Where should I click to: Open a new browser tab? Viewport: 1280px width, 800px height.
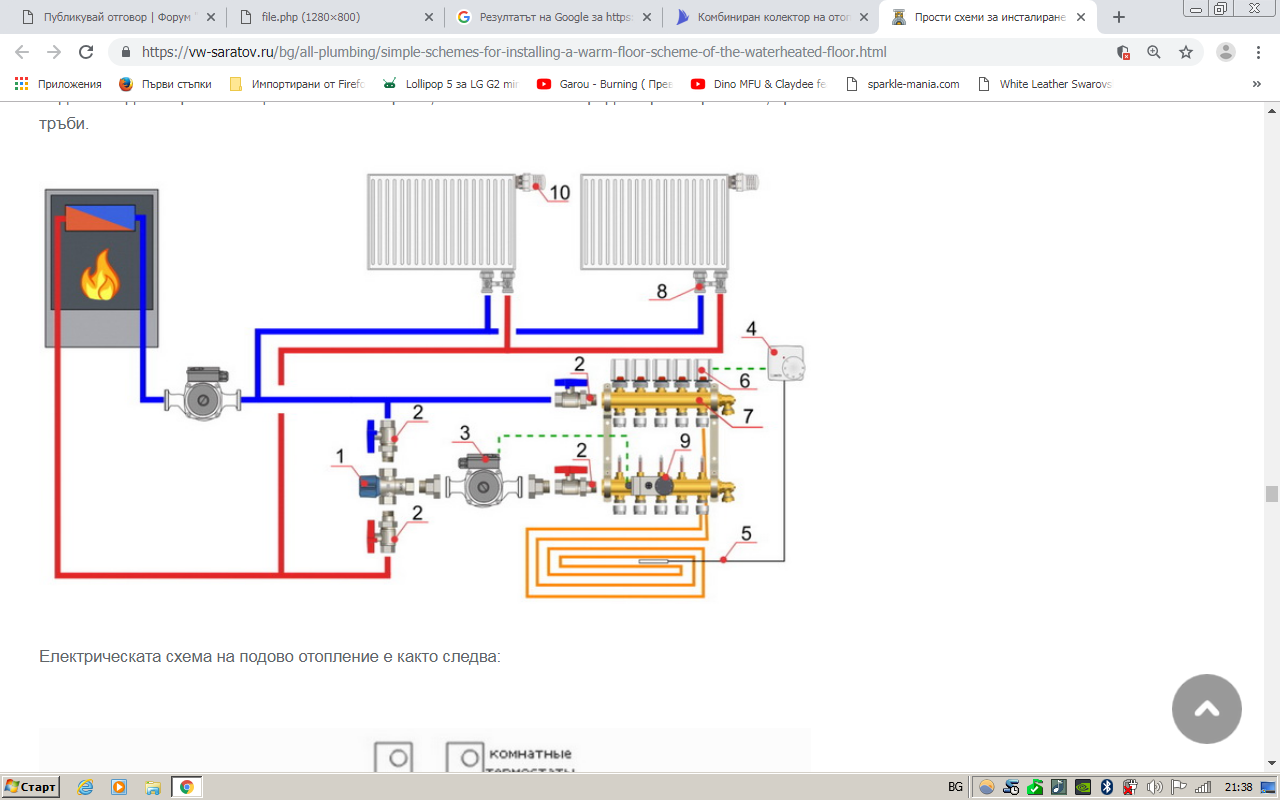[x=1118, y=17]
